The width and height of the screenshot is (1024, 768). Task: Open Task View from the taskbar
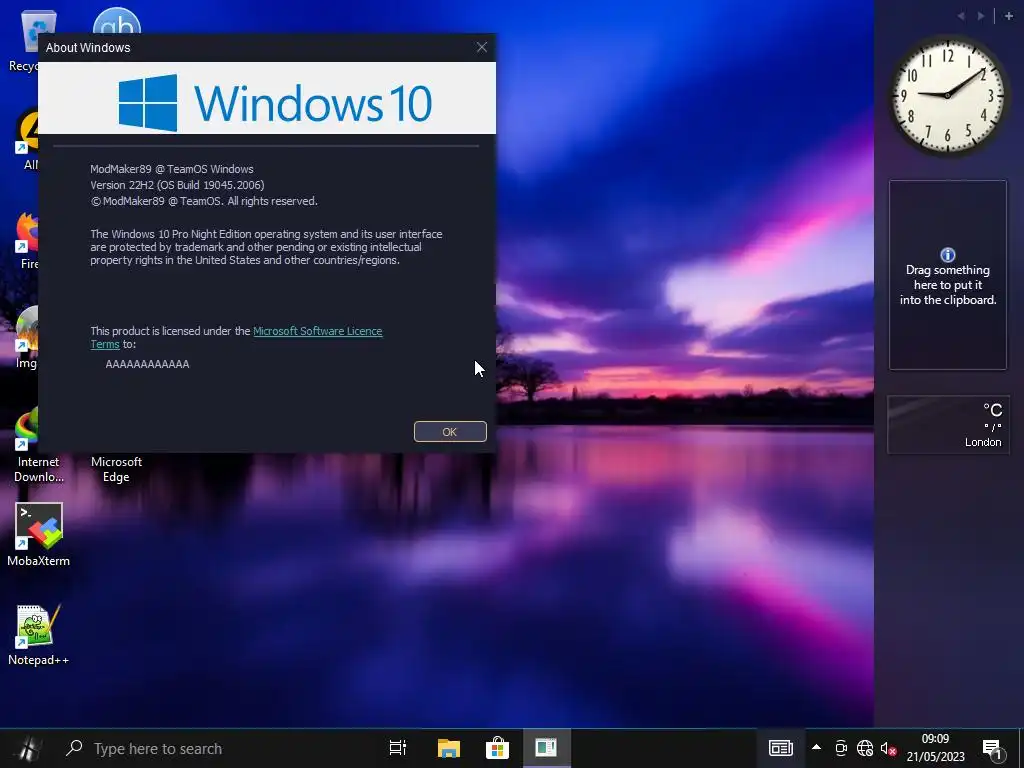[398, 748]
